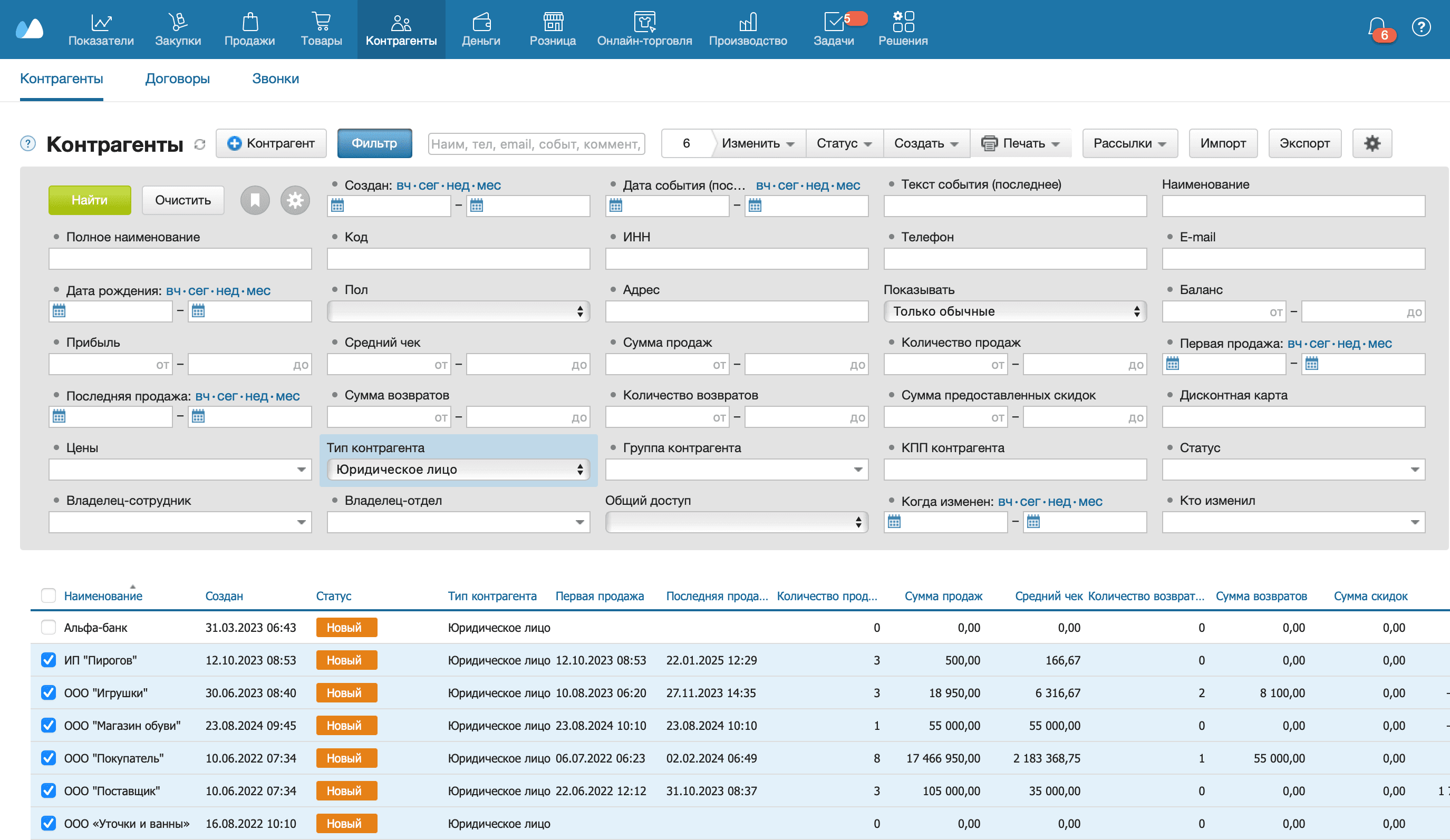Expand the Показывать dropdown

[x=1014, y=311]
